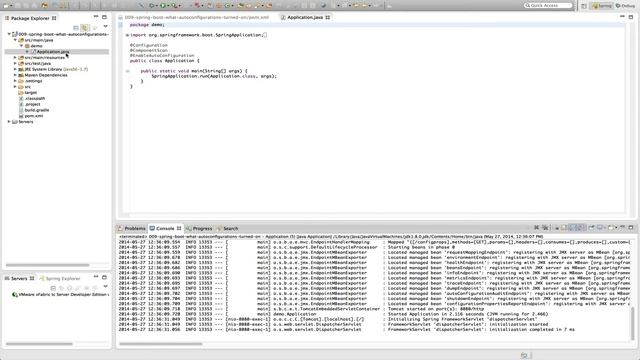The width and height of the screenshot is (640, 360).
Task: Open the Run launch dropdown arrow
Action: tap(168, 6)
